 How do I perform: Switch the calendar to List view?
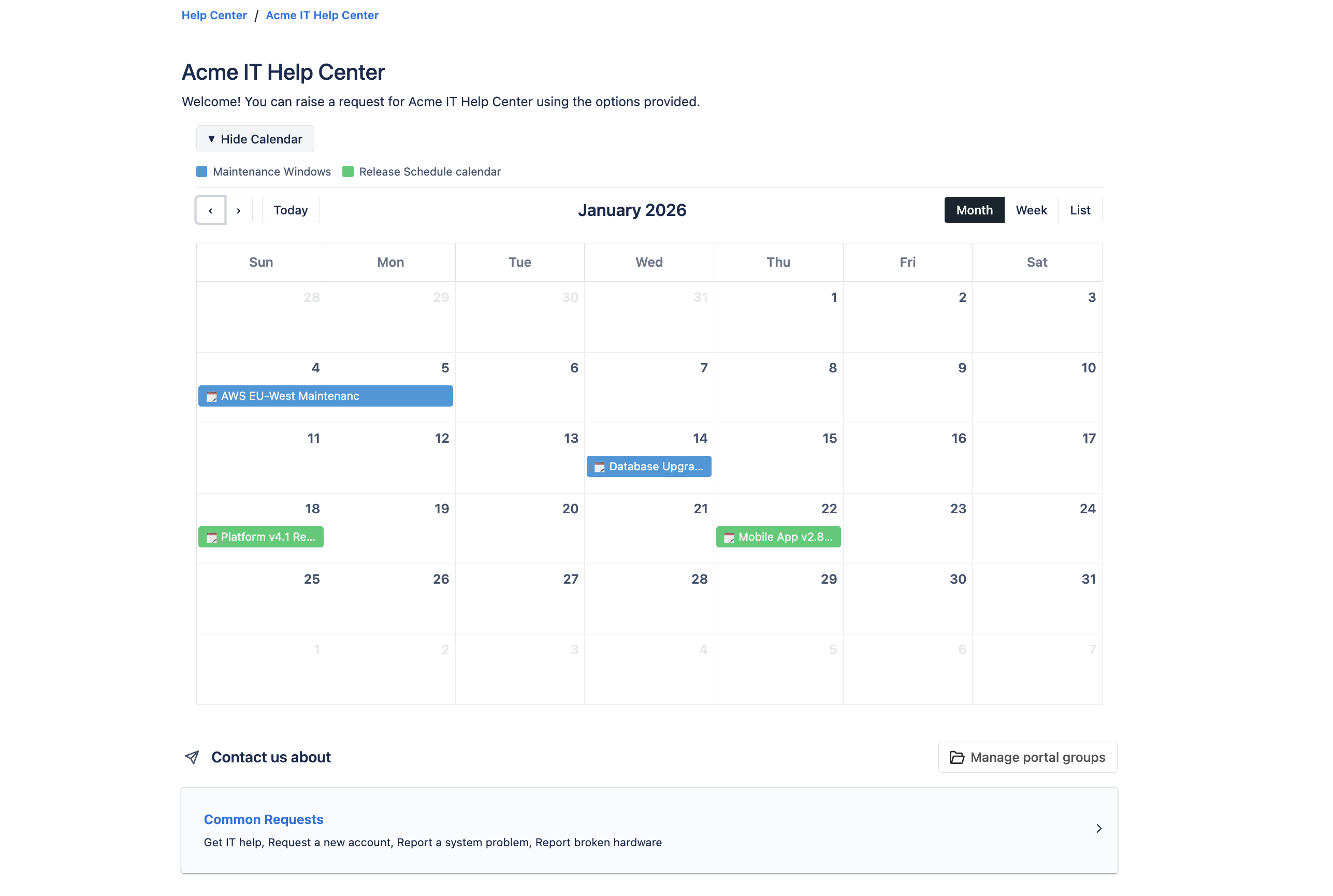click(x=1080, y=210)
